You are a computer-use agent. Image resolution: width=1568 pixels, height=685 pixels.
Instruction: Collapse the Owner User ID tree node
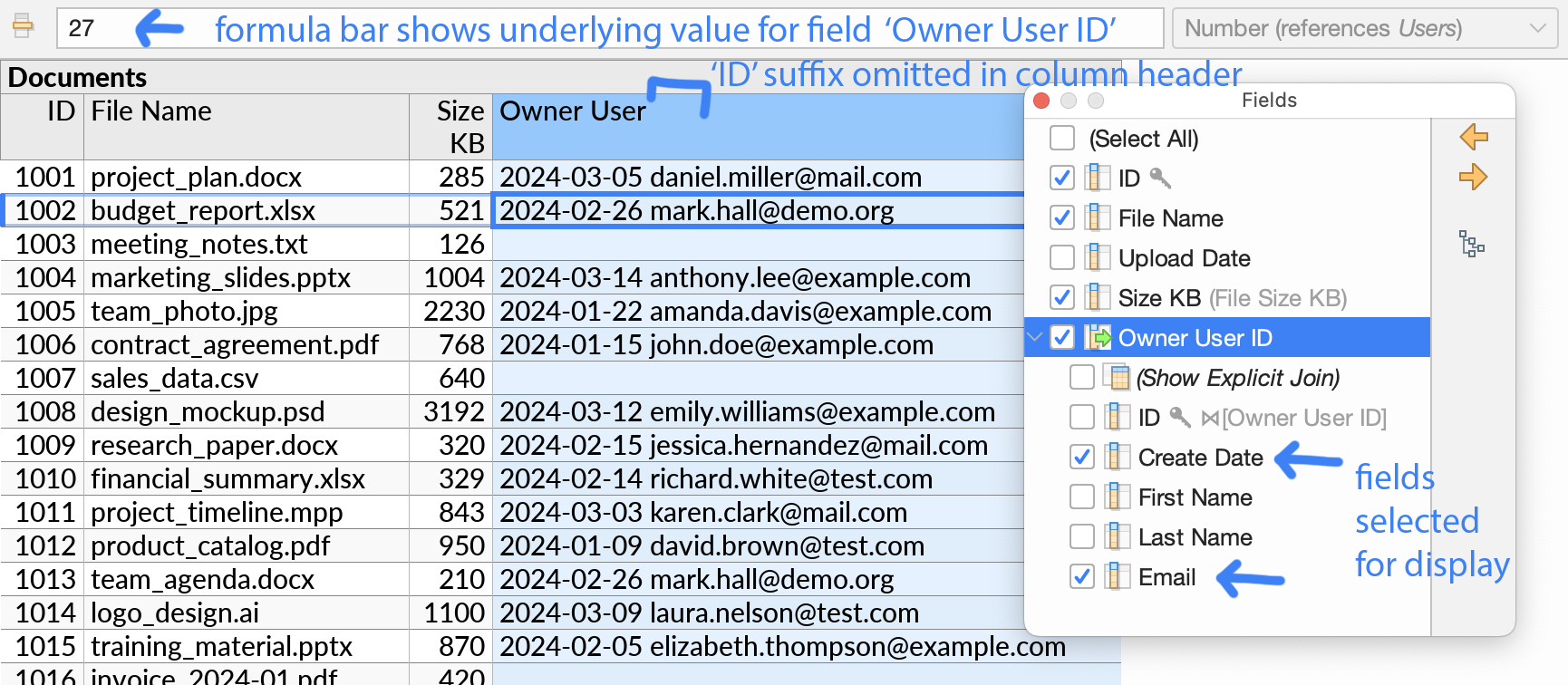(x=1035, y=337)
